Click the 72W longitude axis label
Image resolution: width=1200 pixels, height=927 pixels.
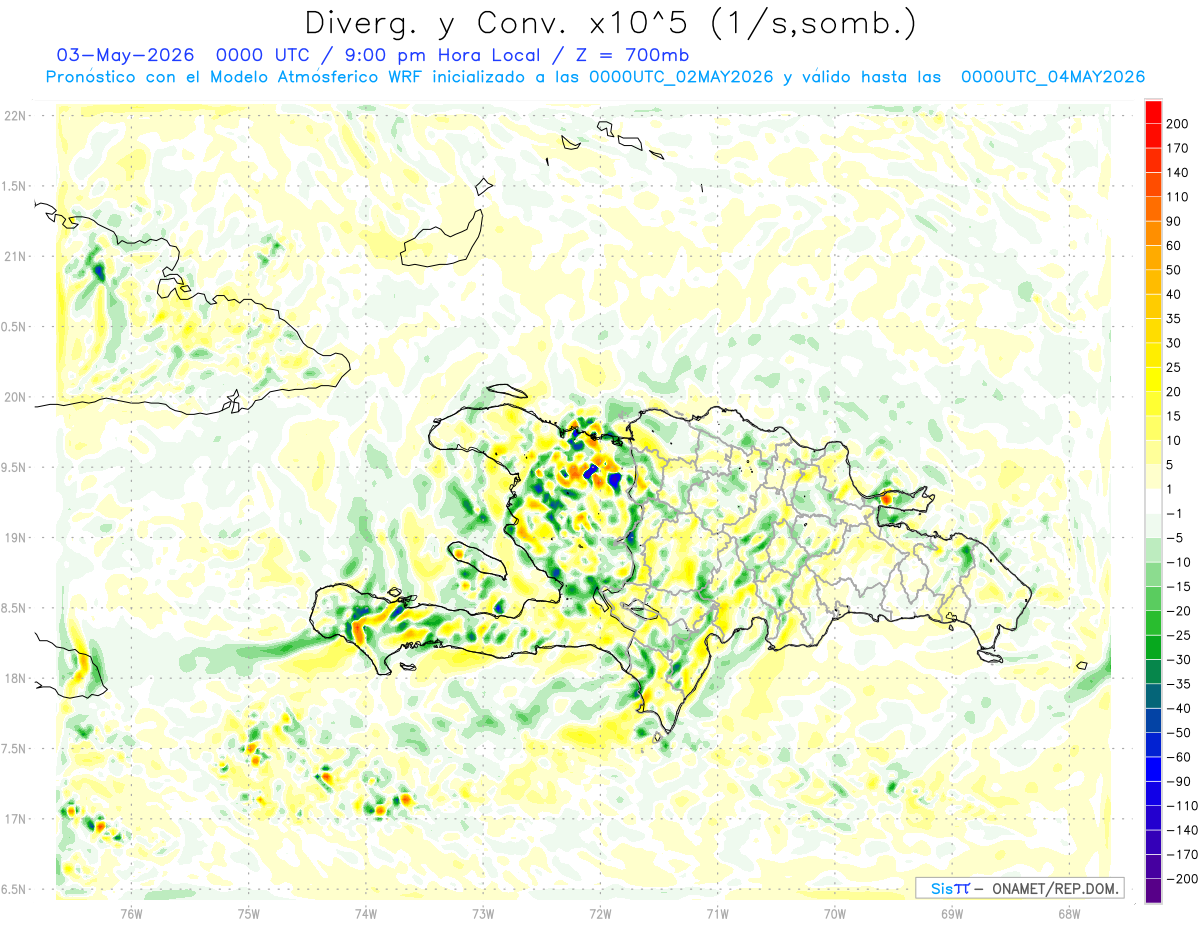(x=600, y=913)
